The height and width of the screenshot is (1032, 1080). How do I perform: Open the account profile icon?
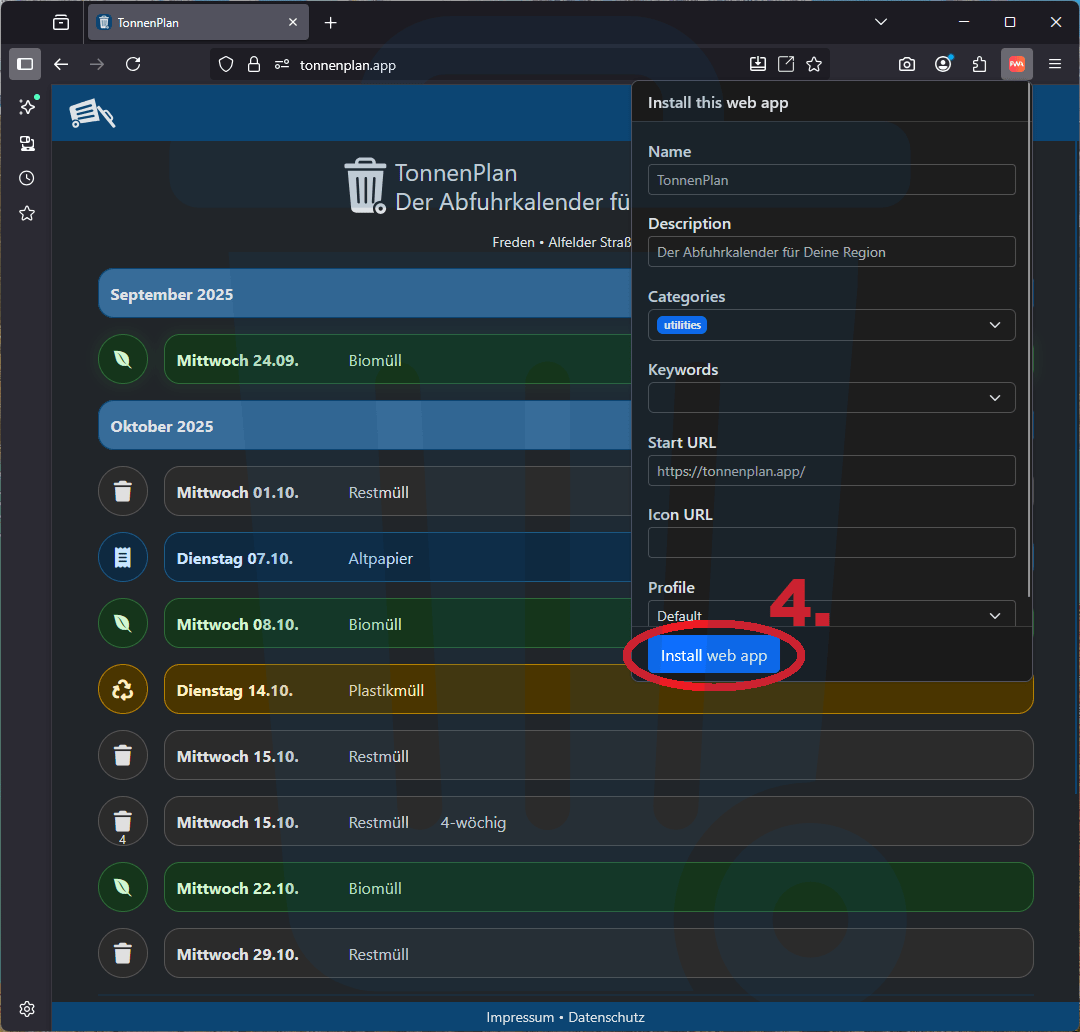pos(943,64)
